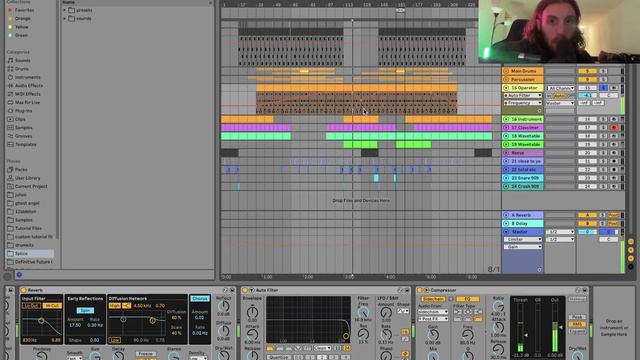The width and height of the screenshot is (640, 360).
Task: Select the 19 Wavetable track header
Action: tap(523, 144)
